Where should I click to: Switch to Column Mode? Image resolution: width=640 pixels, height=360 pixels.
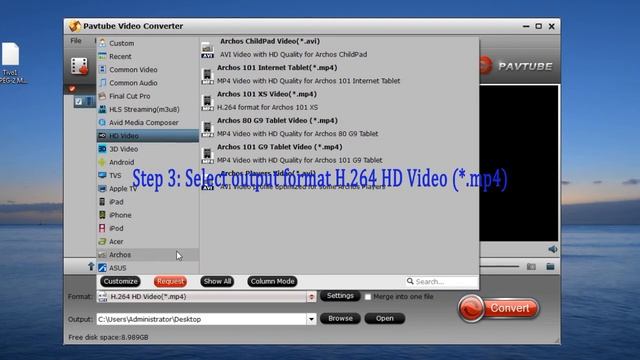(272, 281)
